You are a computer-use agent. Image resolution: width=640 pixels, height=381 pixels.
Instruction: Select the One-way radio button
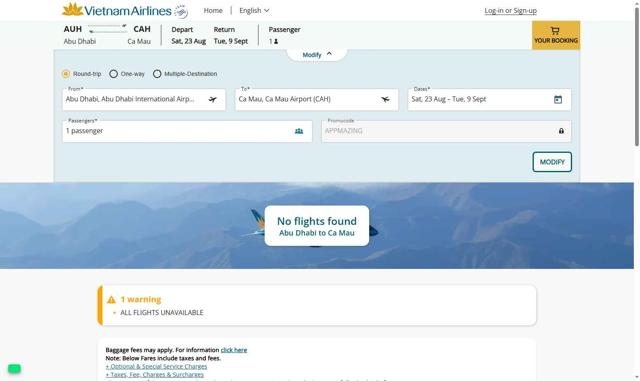tap(113, 74)
